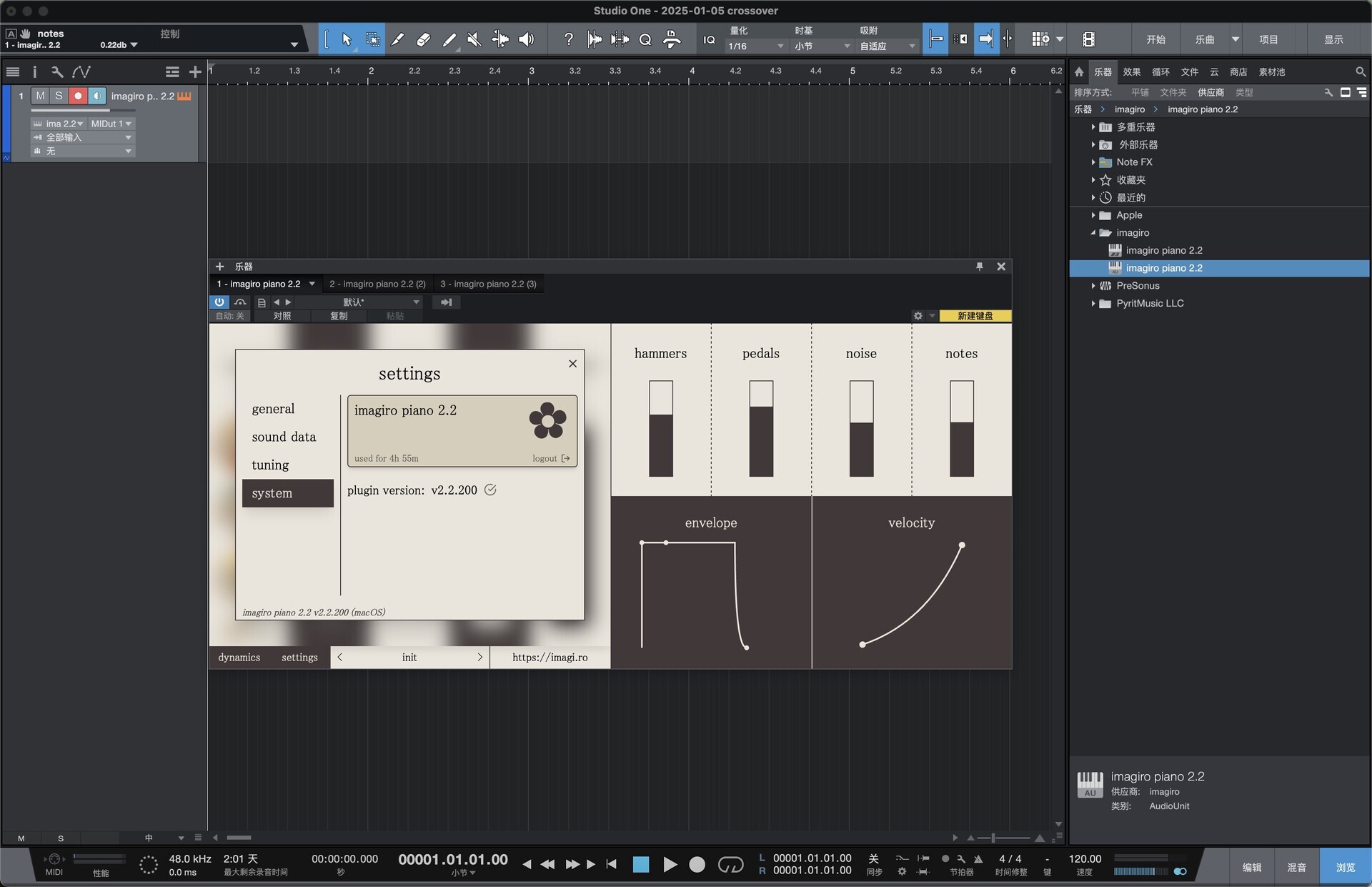This screenshot has height=887, width=1372.
Task: Switch to the 2 - imagiro piano 2.2 (2) tab
Action: pyautogui.click(x=377, y=284)
